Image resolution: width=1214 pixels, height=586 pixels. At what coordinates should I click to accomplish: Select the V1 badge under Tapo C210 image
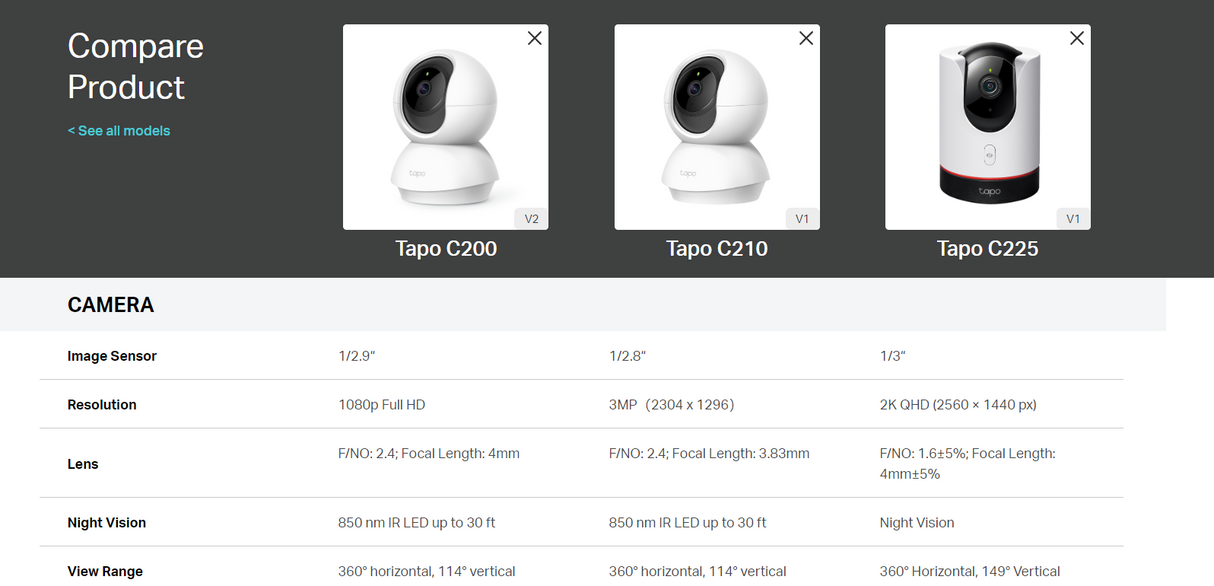tap(802, 218)
